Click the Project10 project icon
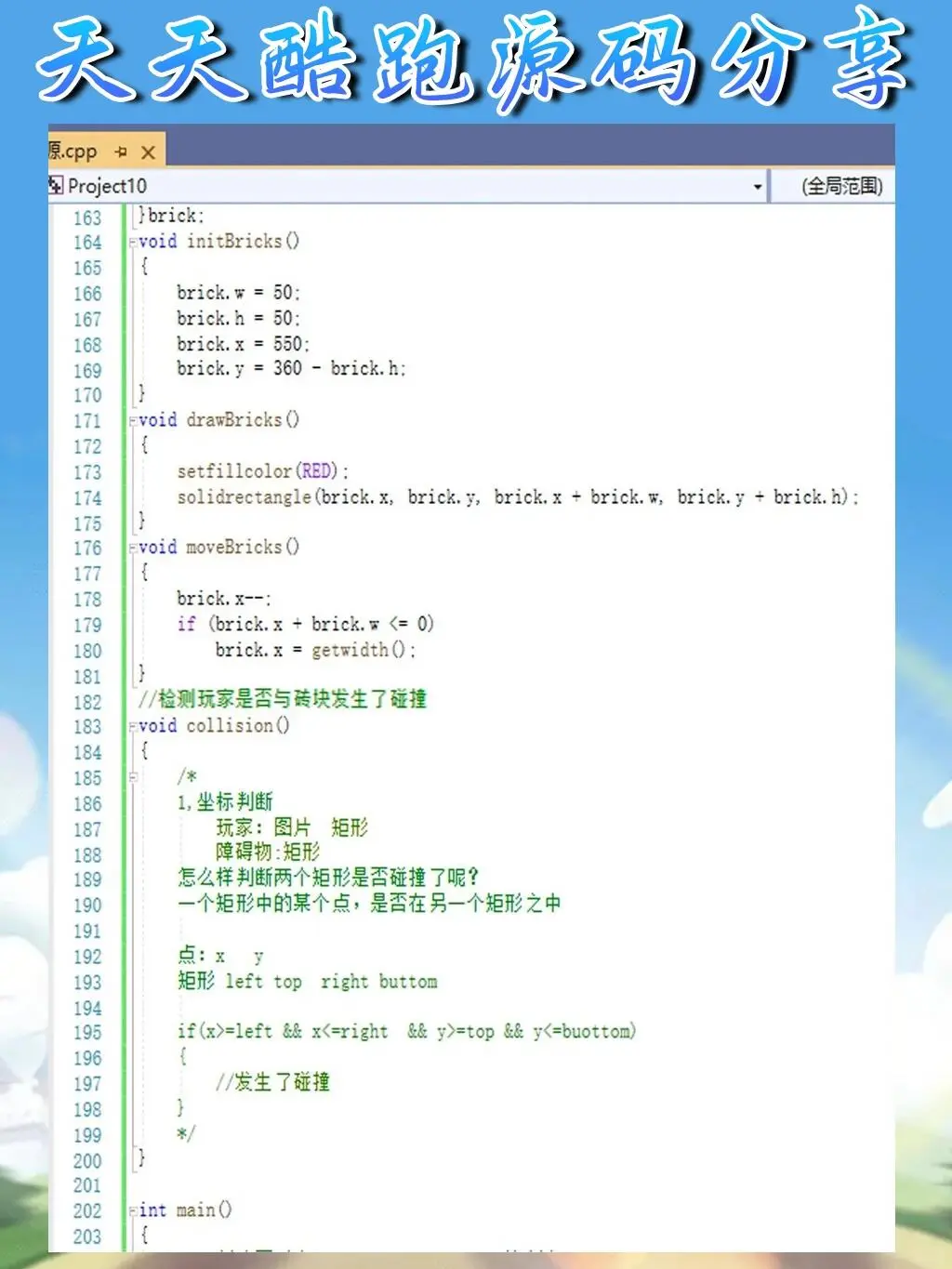This screenshot has height=1269, width=952. pyautogui.click(x=56, y=186)
